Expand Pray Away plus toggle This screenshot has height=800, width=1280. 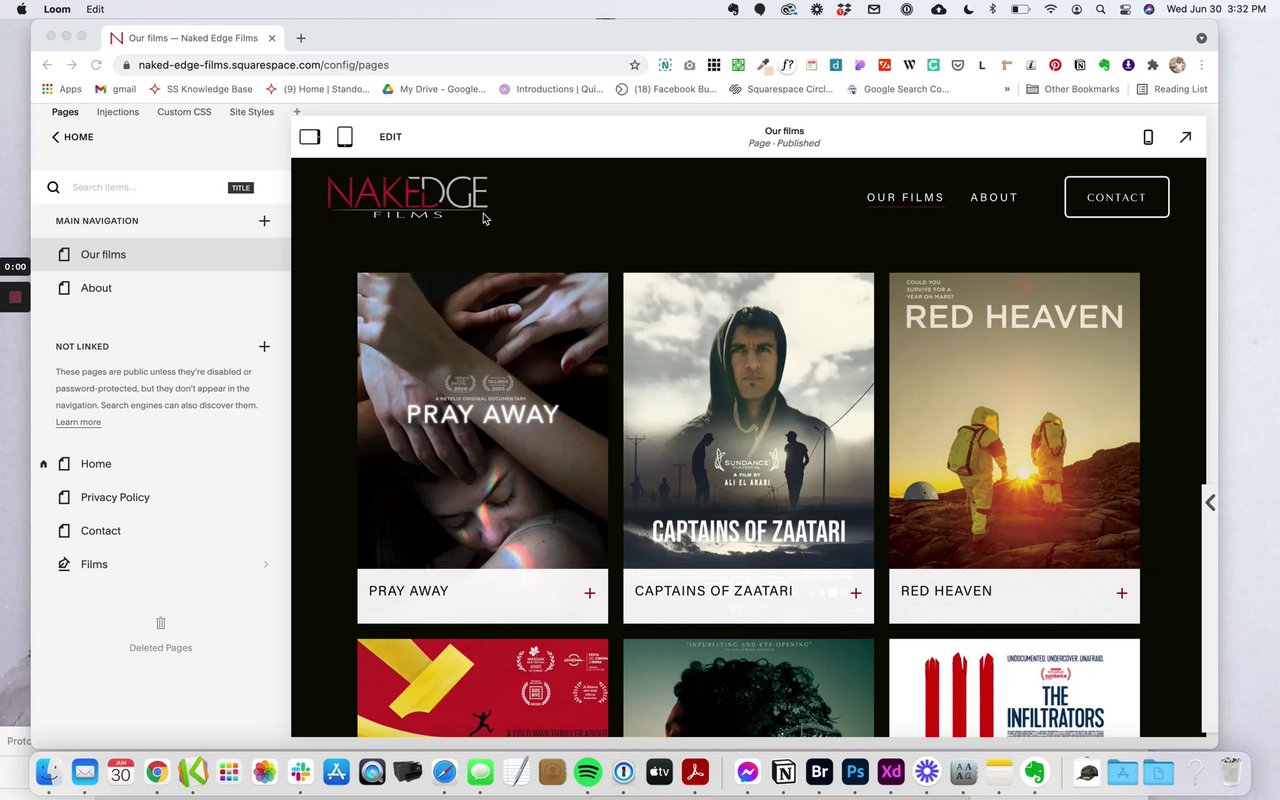tap(590, 593)
